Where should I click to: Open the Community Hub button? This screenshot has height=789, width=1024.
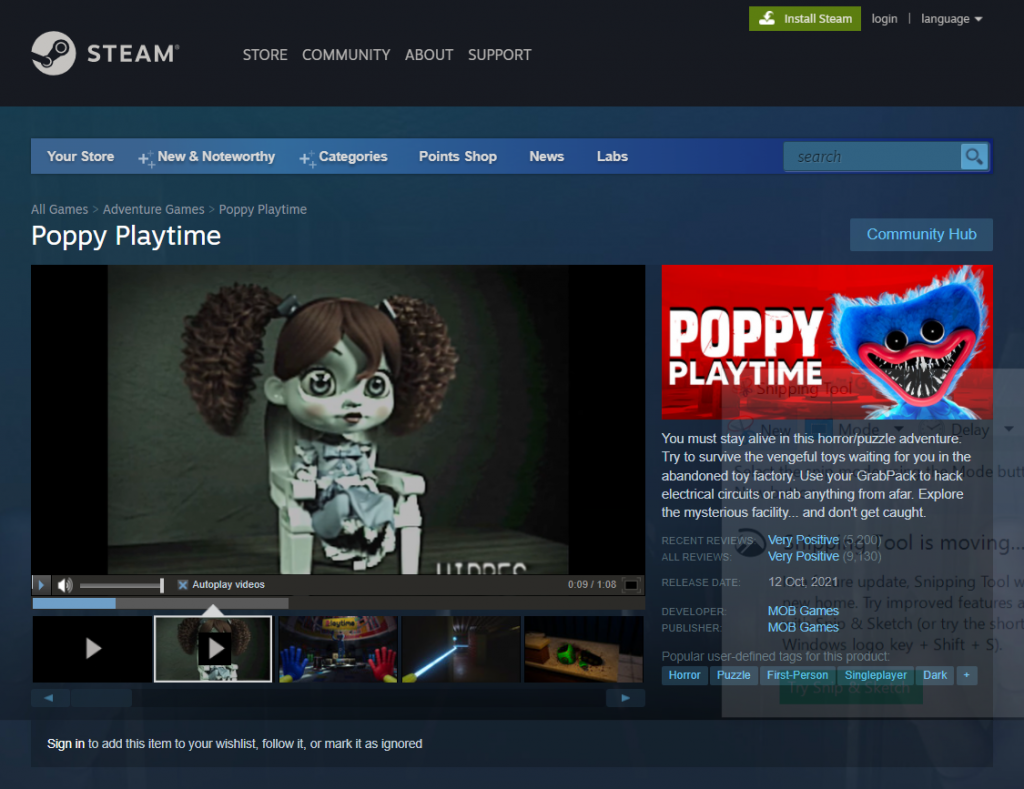pos(921,234)
